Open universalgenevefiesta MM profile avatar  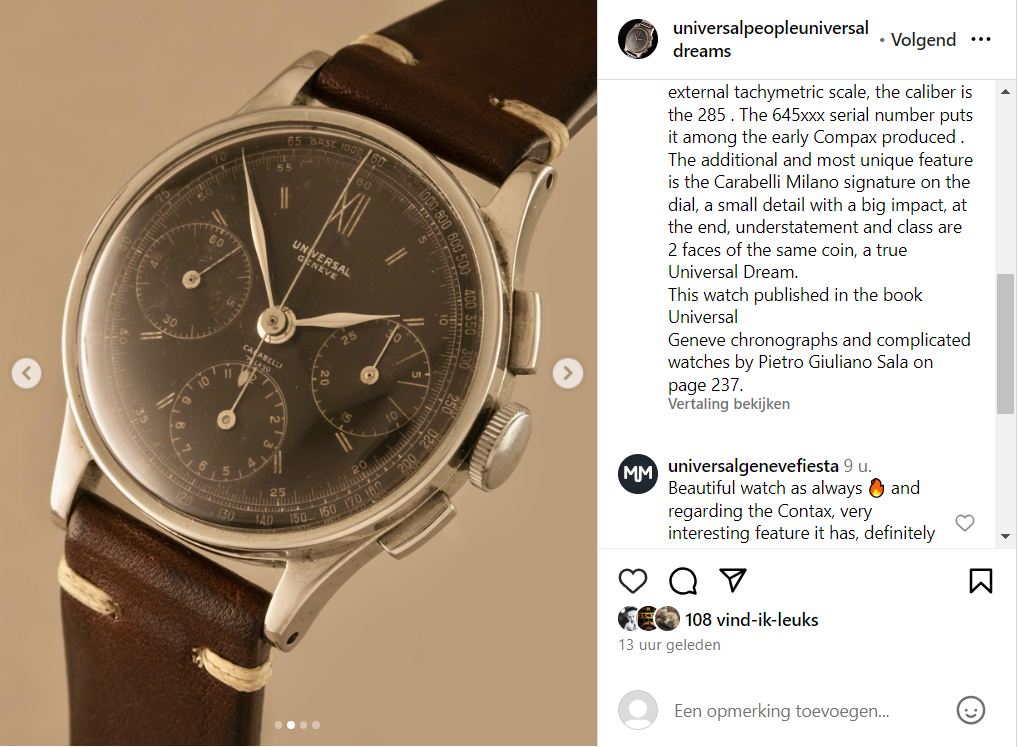(x=638, y=474)
